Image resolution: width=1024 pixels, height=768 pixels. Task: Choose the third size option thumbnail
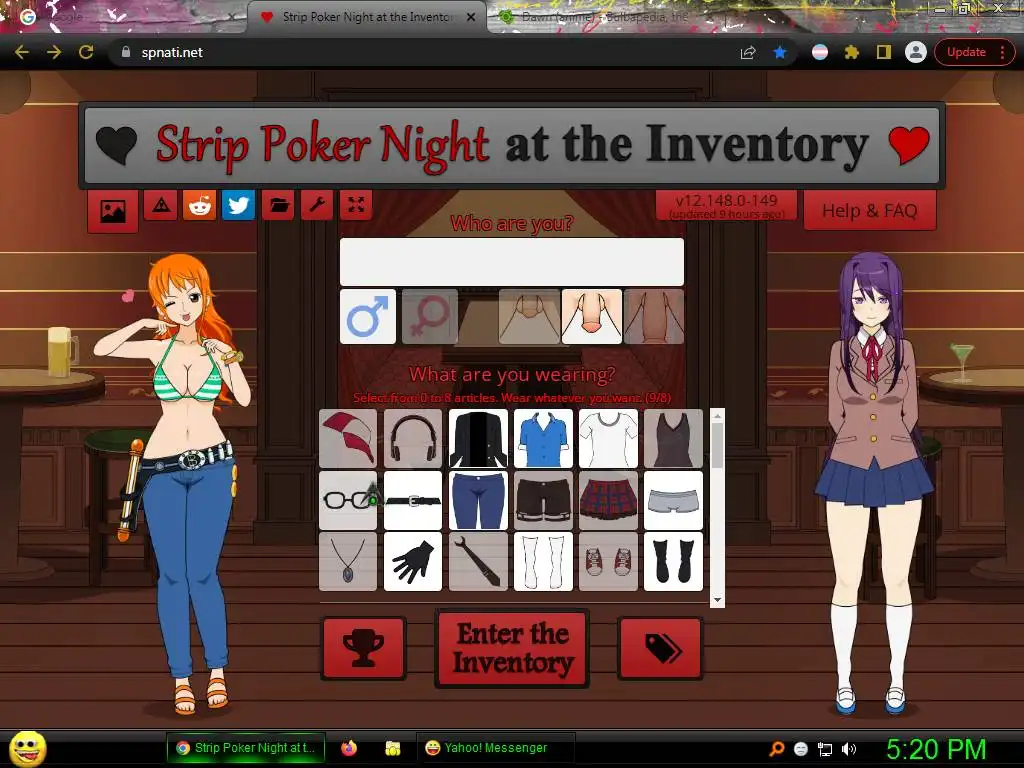[654, 317]
